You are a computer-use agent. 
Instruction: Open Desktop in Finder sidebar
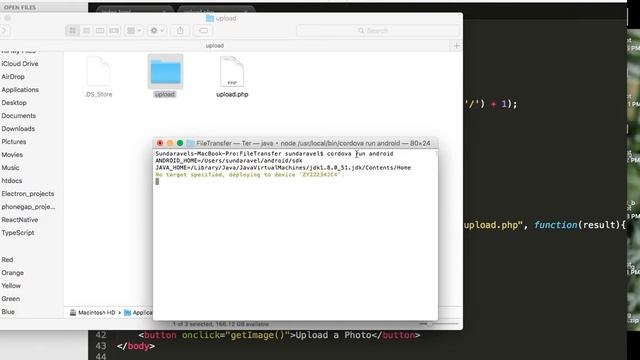pos(14,103)
